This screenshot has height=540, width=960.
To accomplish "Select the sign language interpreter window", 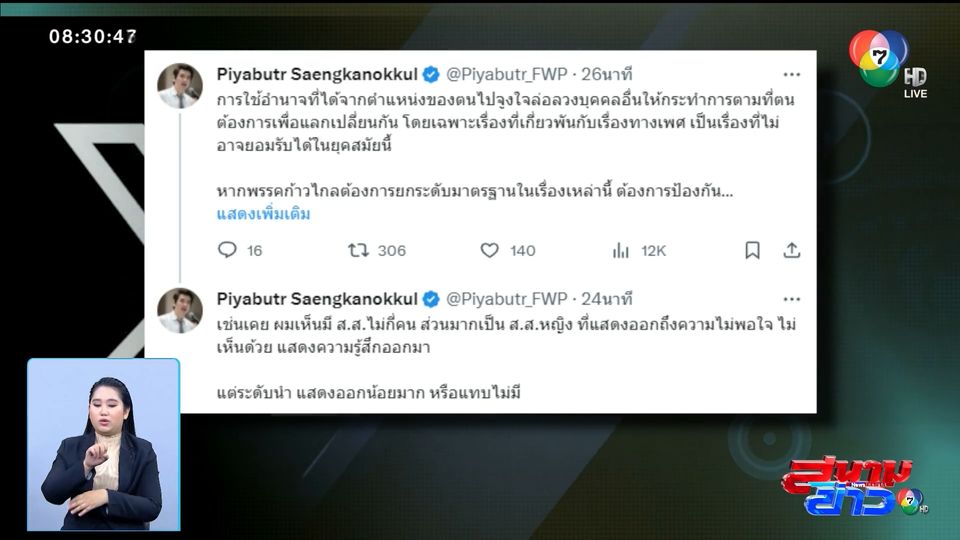I will click(103, 444).
